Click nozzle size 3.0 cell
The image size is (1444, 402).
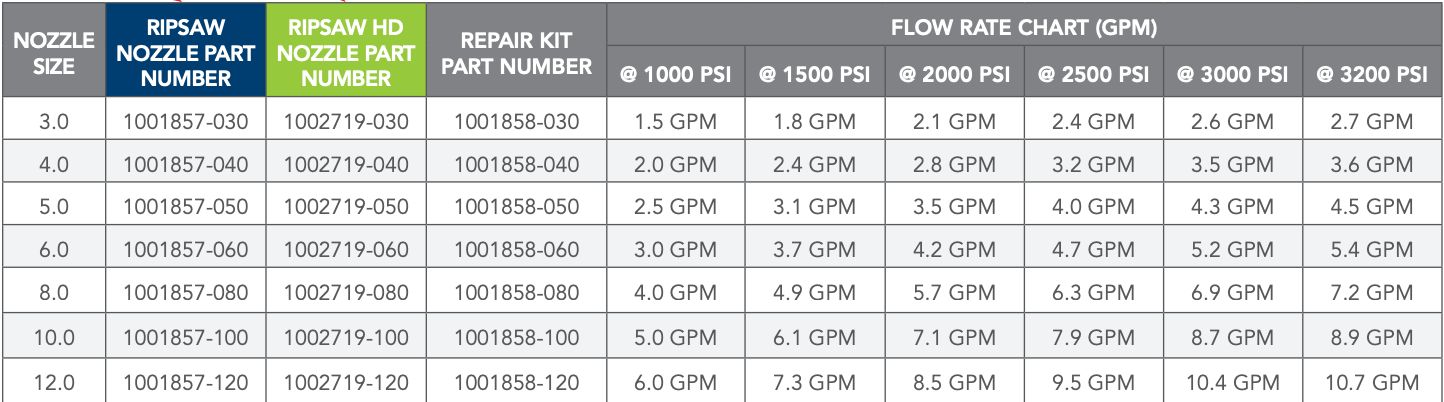pos(54,122)
